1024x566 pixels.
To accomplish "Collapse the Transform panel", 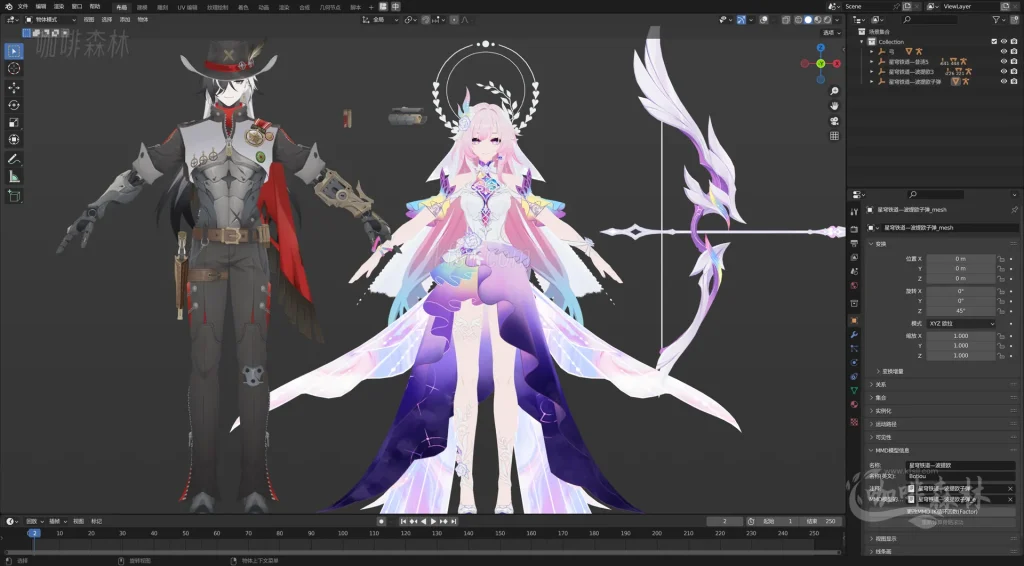I will pyautogui.click(x=872, y=244).
